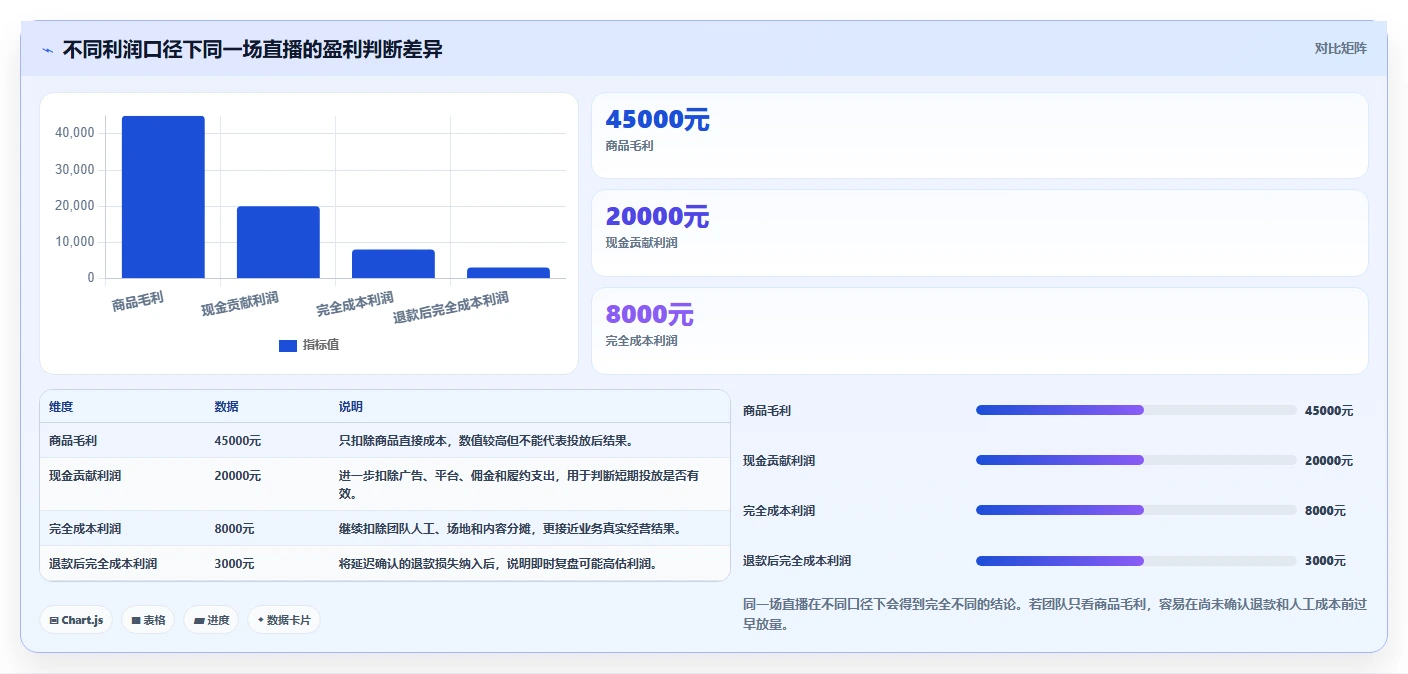Click the 商品毛利 progress bar
This screenshot has height=674, width=1408.
pos(1136,410)
